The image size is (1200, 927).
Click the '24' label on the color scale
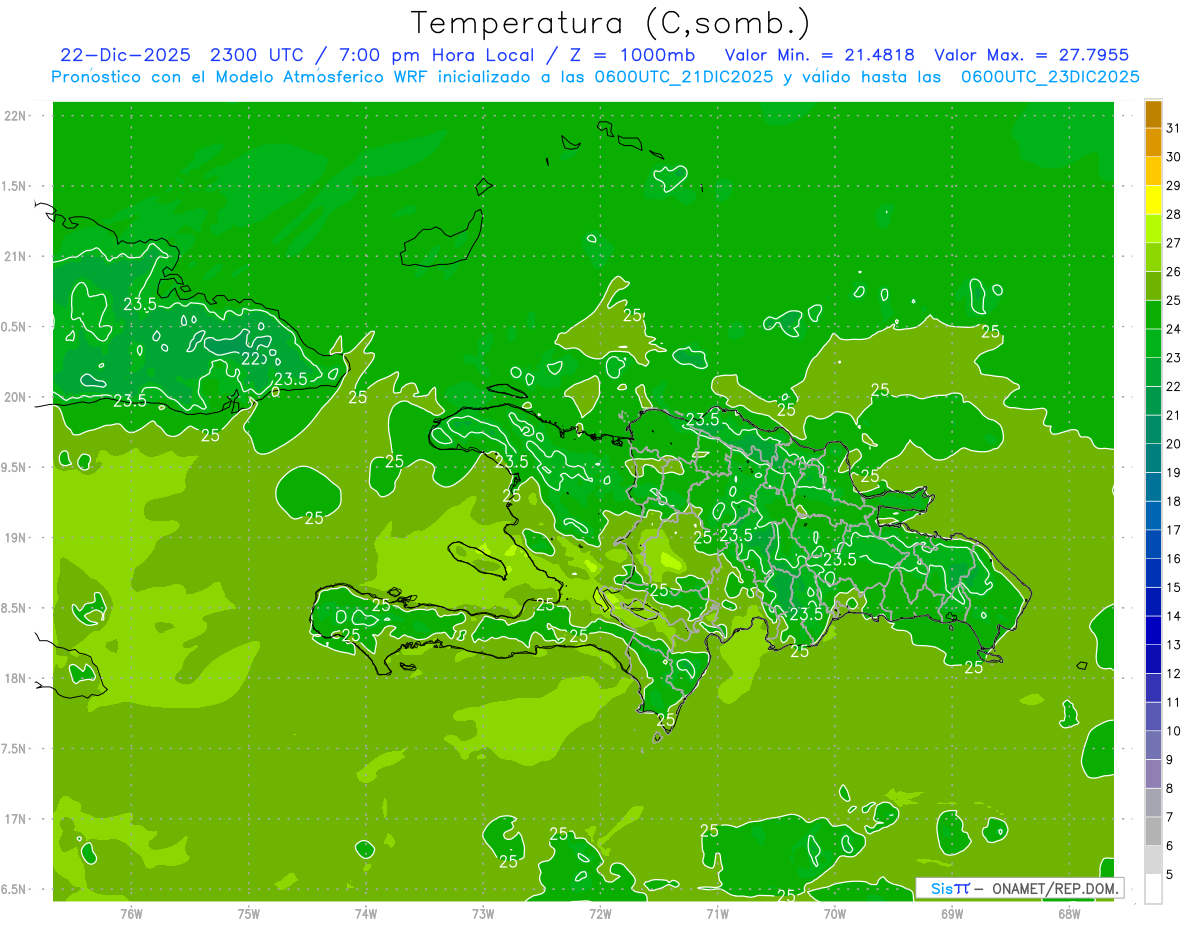[x=1174, y=329]
